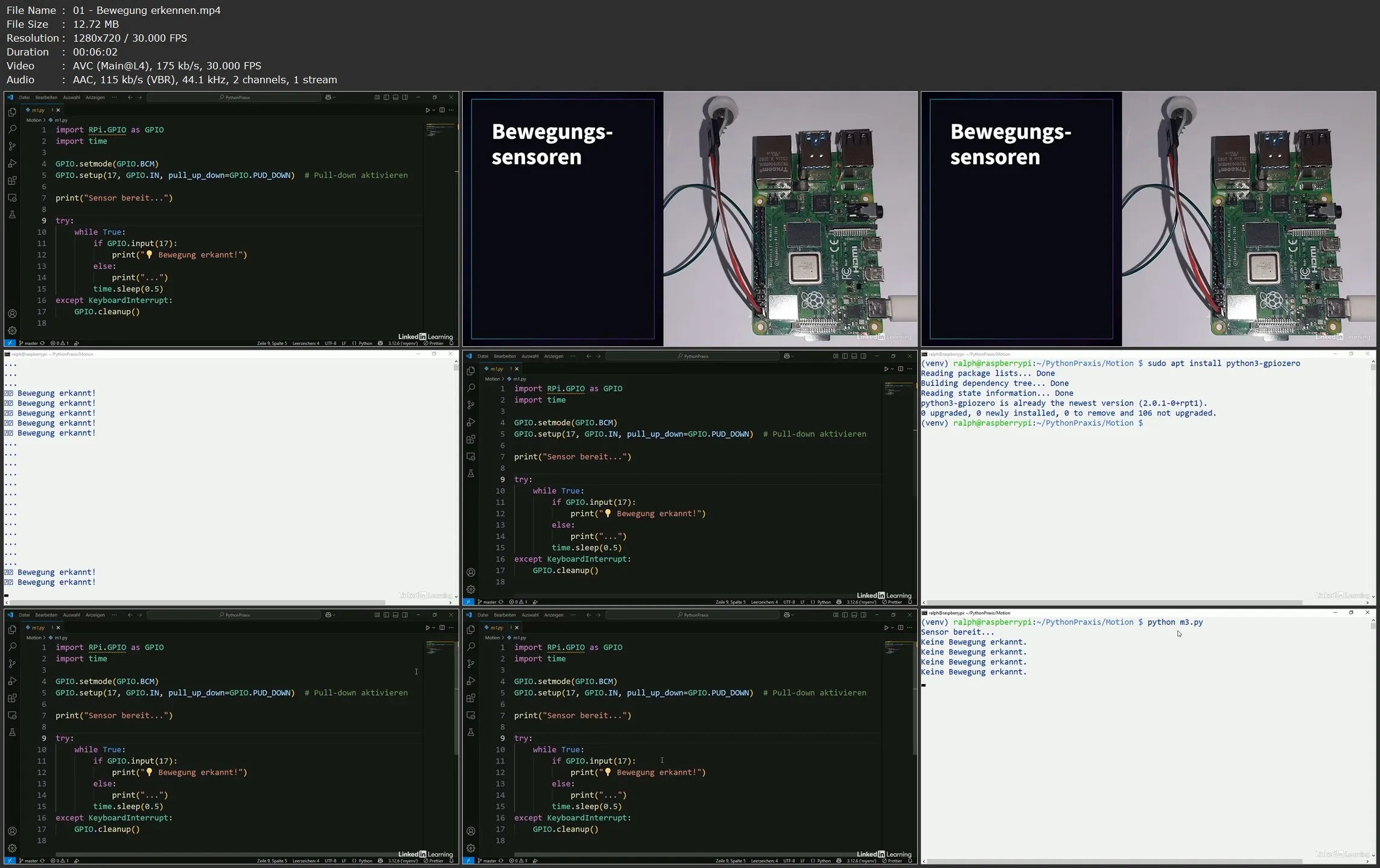Toggle secondary sidebar layout icon in top-left thumbnail
Image resolution: width=1380 pixels, height=868 pixels.
[x=405, y=97]
